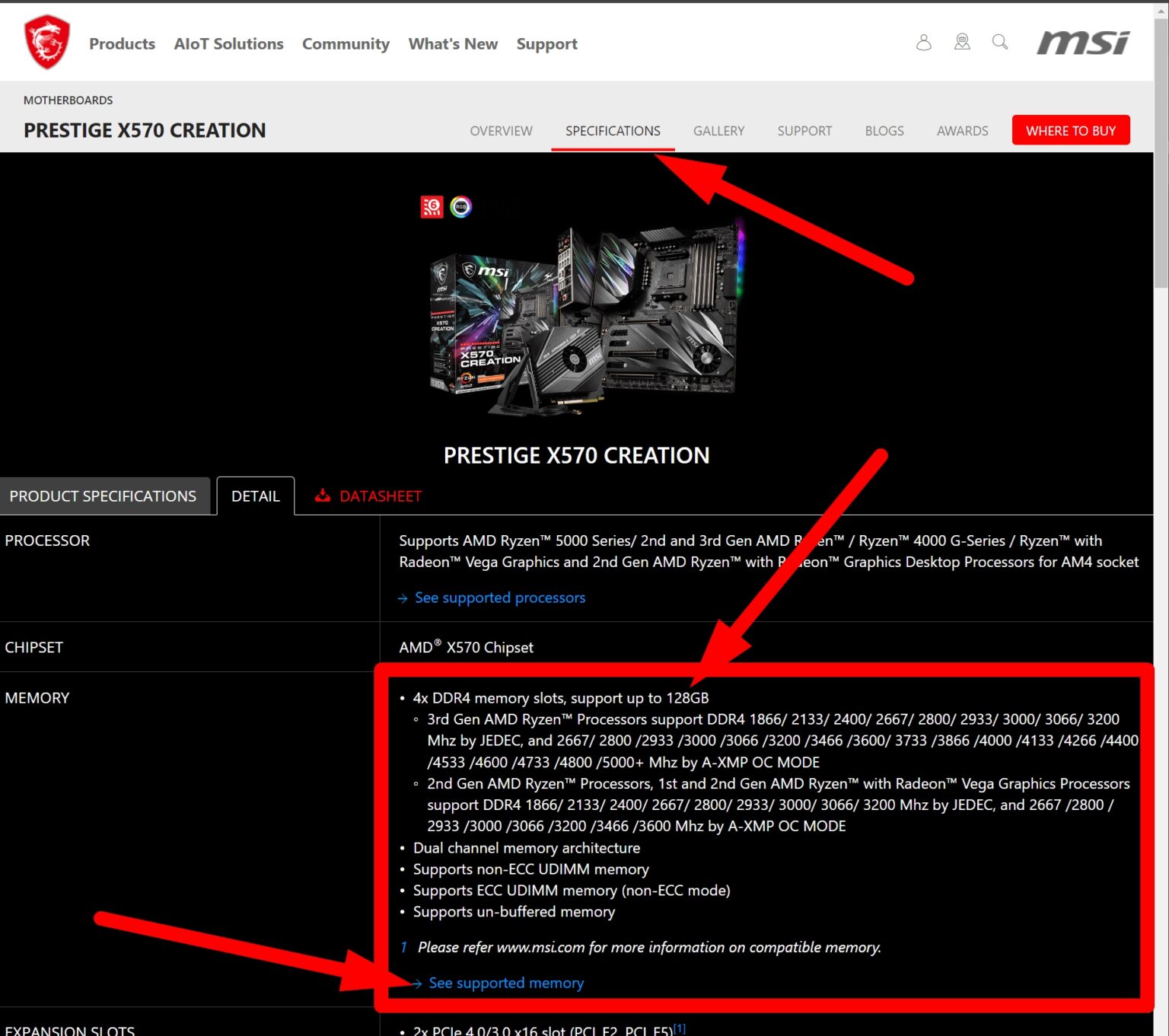
Task: Expand the Community menu
Action: (x=346, y=44)
